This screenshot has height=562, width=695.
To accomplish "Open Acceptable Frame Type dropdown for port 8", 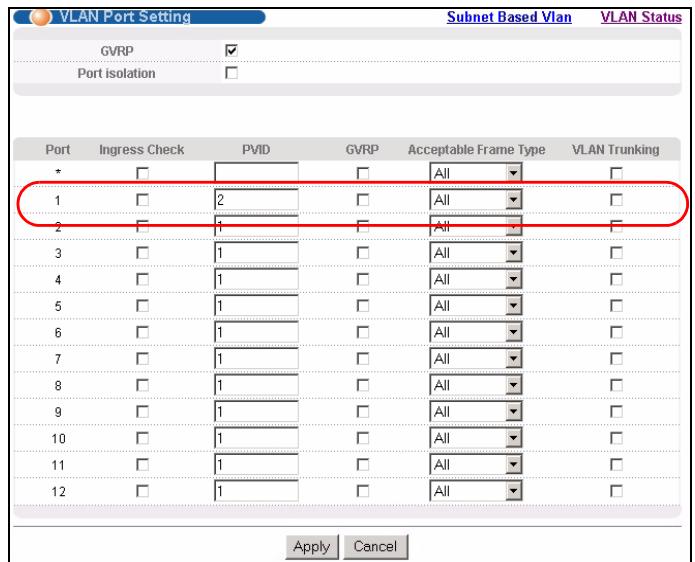I will (x=476, y=385).
